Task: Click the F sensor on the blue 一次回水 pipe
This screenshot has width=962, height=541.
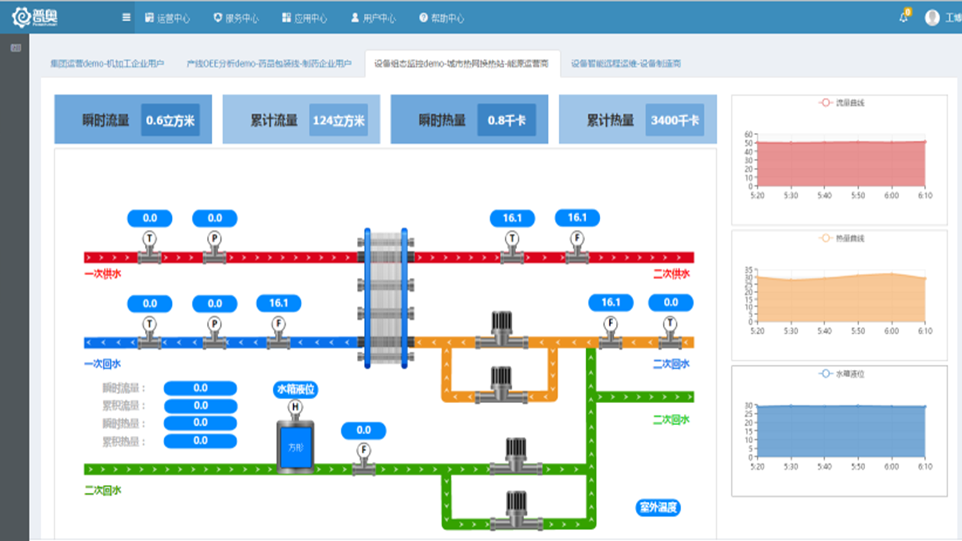Action: pos(279,332)
